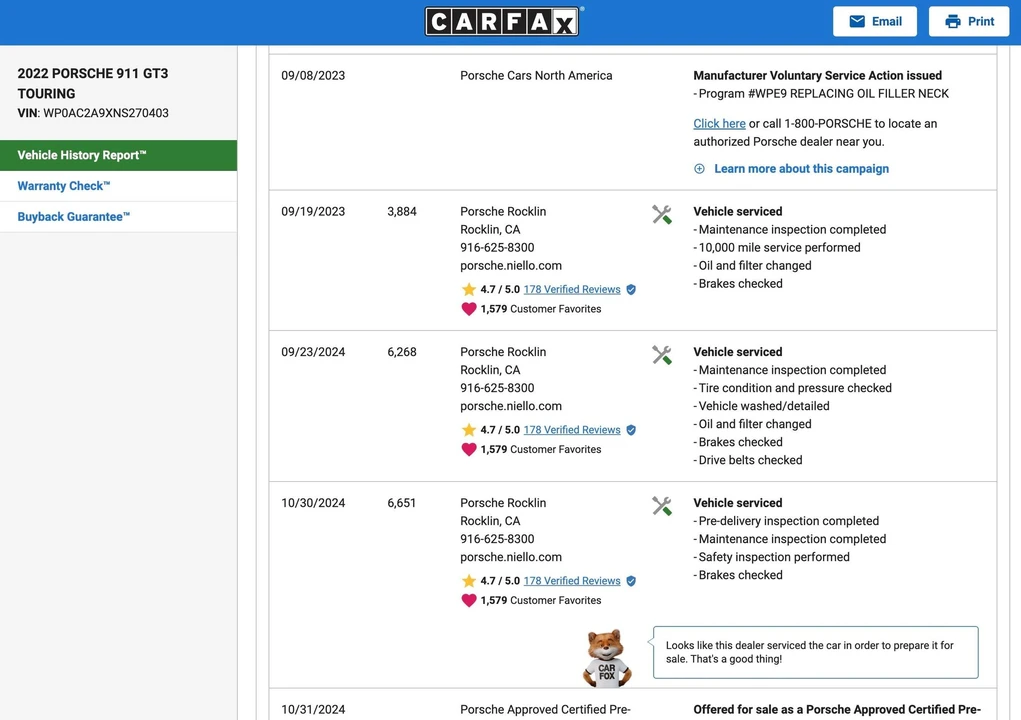This screenshot has height=720, width=1021.
Task: Click 'Manufacturer Voluntary Service Action issued' heading
Action: pos(817,76)
